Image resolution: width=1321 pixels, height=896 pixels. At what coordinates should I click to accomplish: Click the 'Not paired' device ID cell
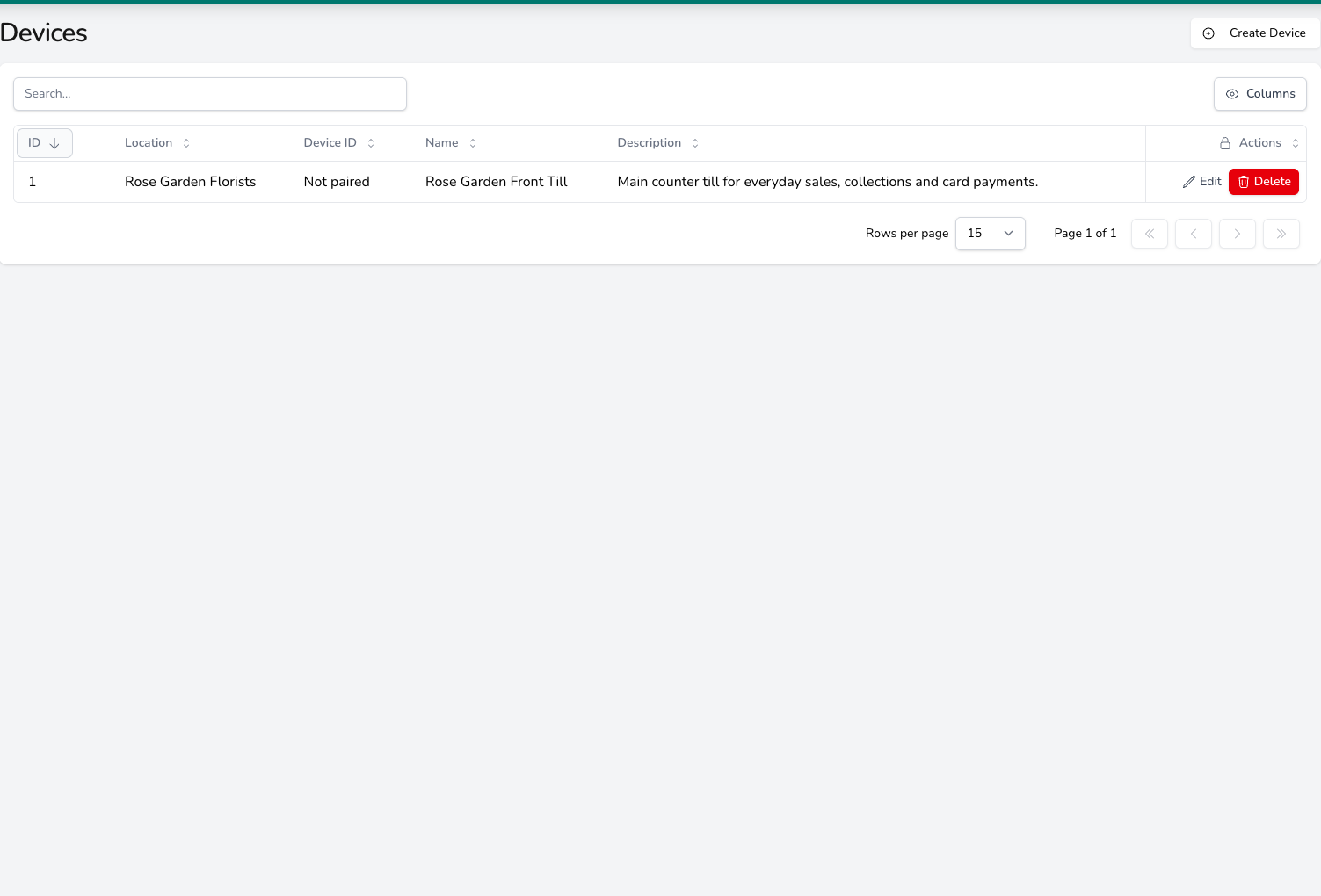pyautogui.click(x=337, y=182)
